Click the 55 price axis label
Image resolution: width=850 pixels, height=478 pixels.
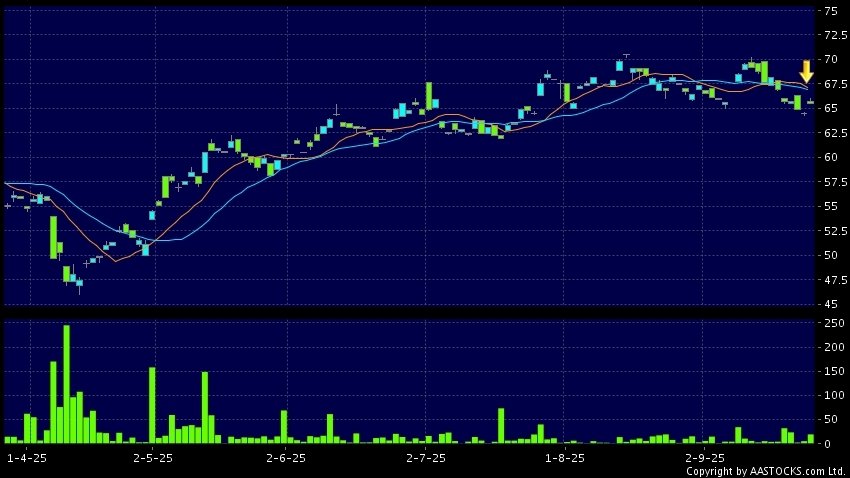pyautogui.click(x=831, y=206)
